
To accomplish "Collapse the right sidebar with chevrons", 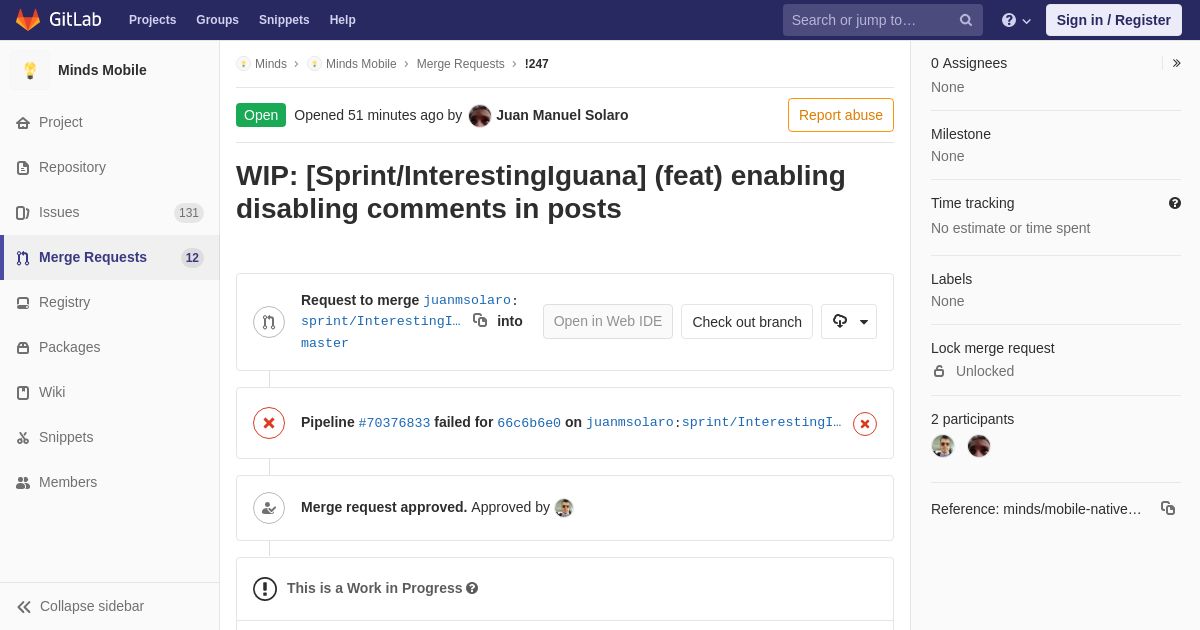I will (1176, 63).
